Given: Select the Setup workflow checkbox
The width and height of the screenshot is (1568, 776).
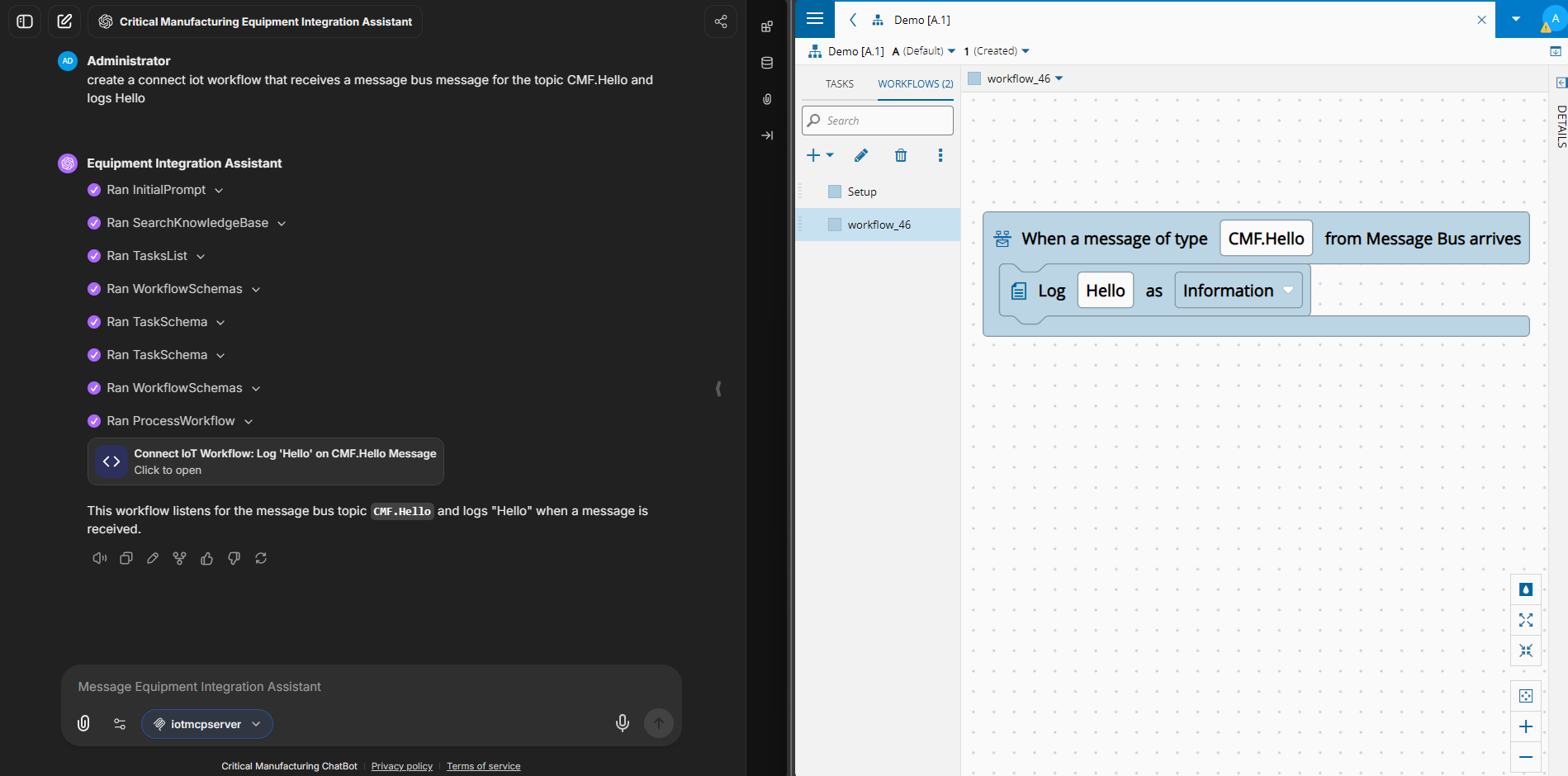Looking at the screenshot, I should pyautogui.click(x=834, y=192).
